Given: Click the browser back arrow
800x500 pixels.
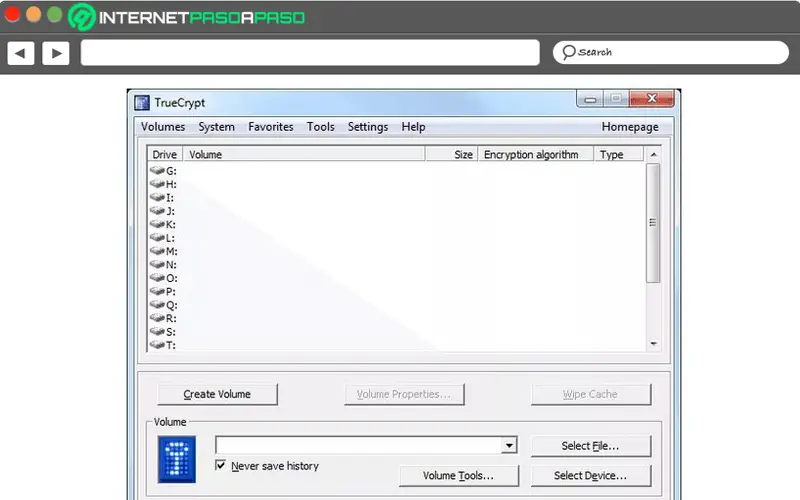Looking at the screenshot, I should (21, 53).
